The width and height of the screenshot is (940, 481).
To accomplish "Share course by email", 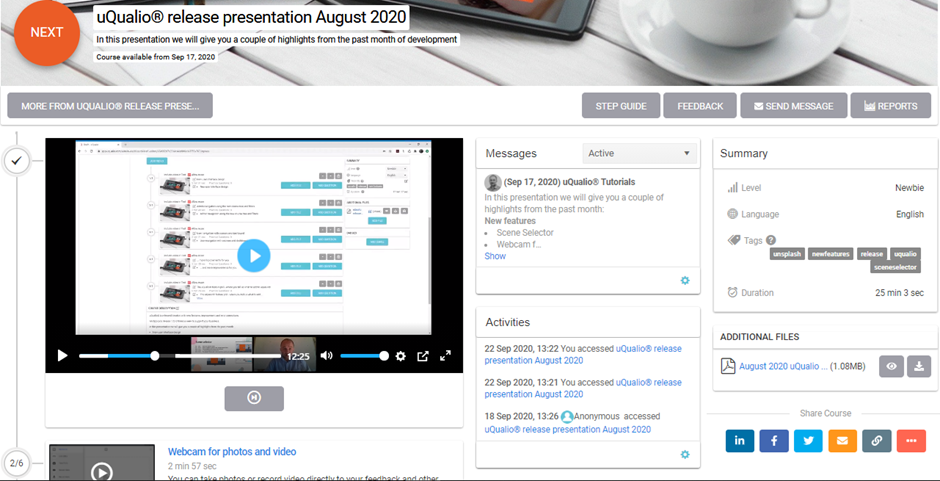I will [x=842, y=441].
